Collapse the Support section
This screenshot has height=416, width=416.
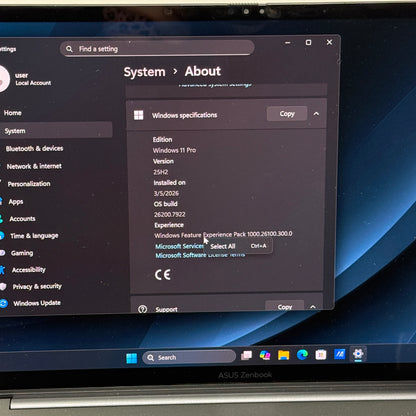tap(313, 306)
